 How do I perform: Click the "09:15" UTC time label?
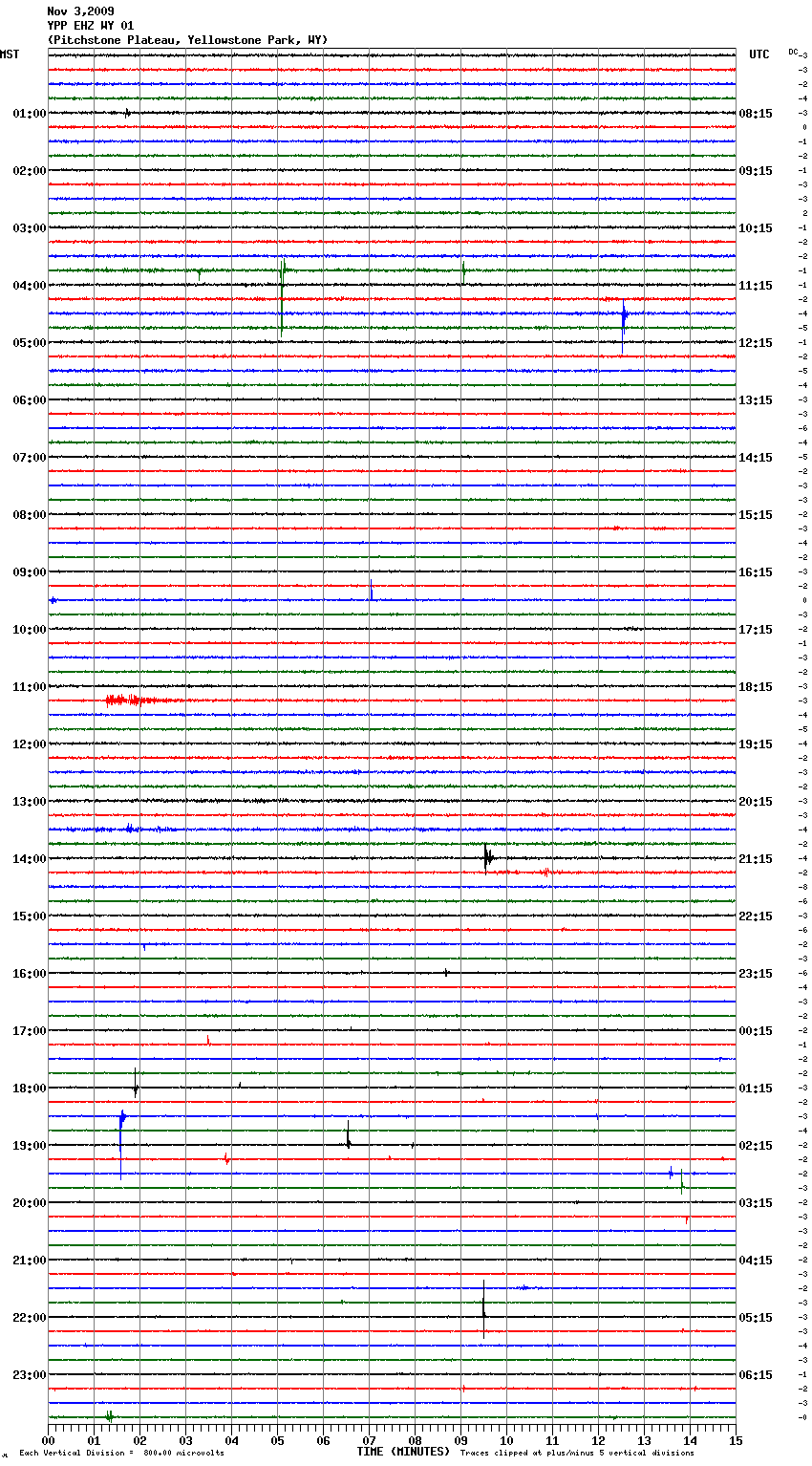tap(756, 171)
